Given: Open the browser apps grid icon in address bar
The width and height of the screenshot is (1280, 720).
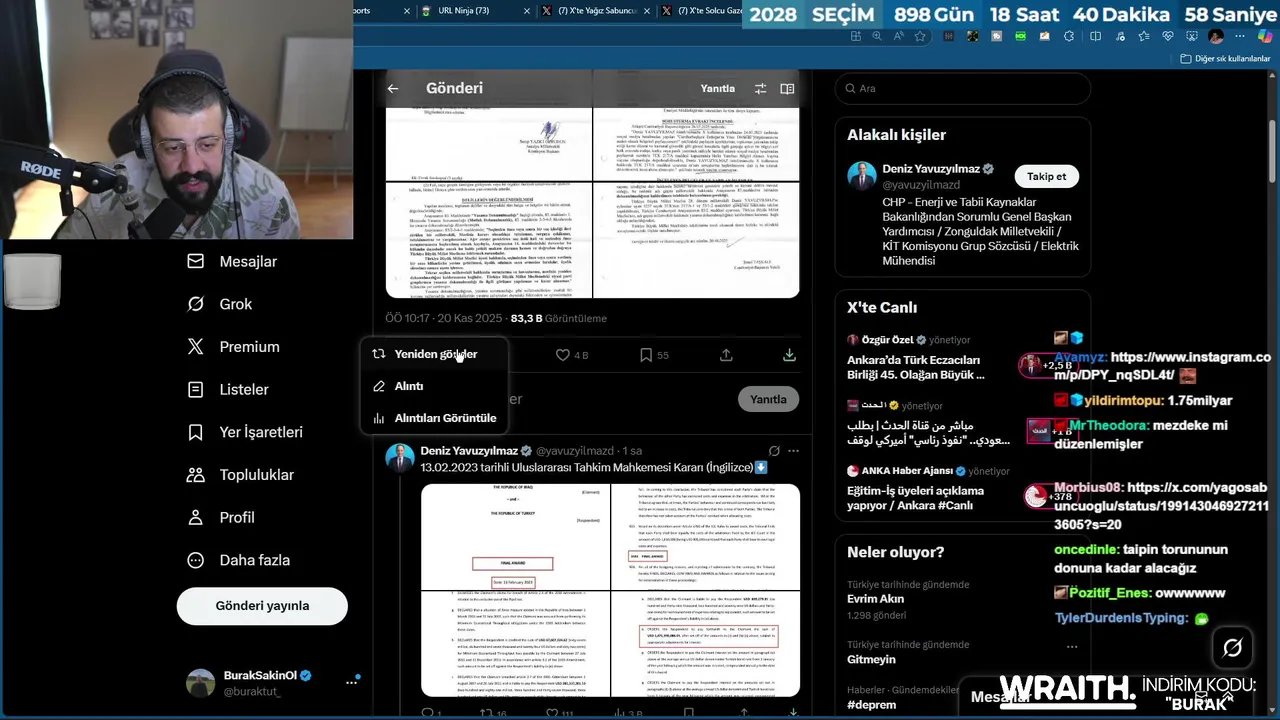Looking at the screenshot, I should (855, 36).
